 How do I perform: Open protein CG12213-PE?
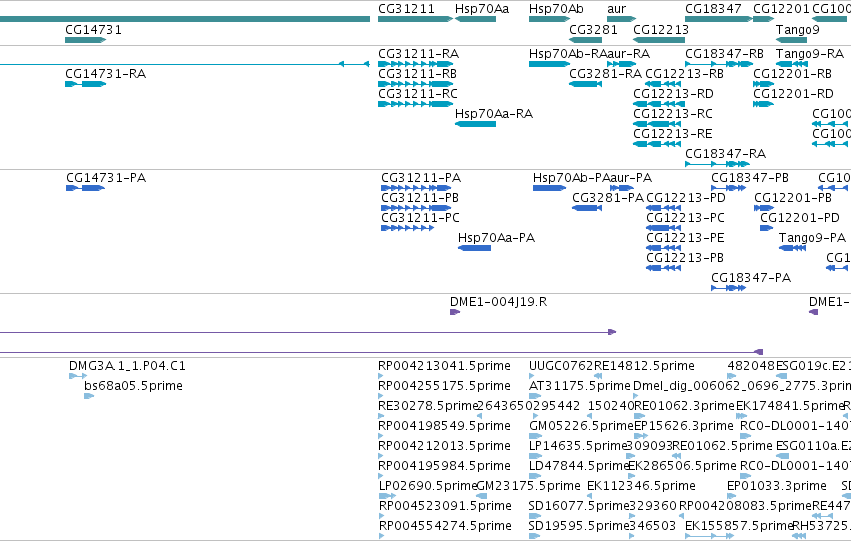pyautogui.click(x=685, y=238)
